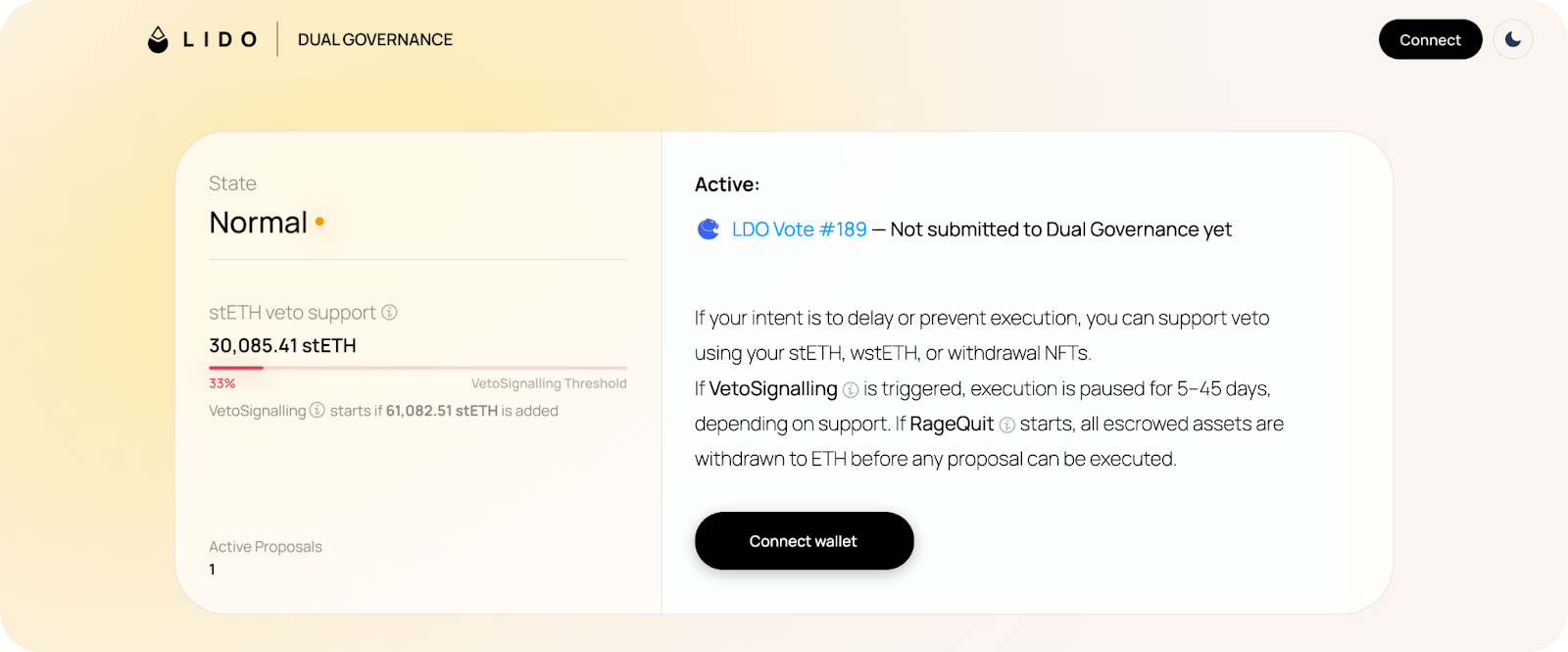Click the info icon next to bold VetoSignalling
Screen dimensions: 1568x652
pos(851,390)
